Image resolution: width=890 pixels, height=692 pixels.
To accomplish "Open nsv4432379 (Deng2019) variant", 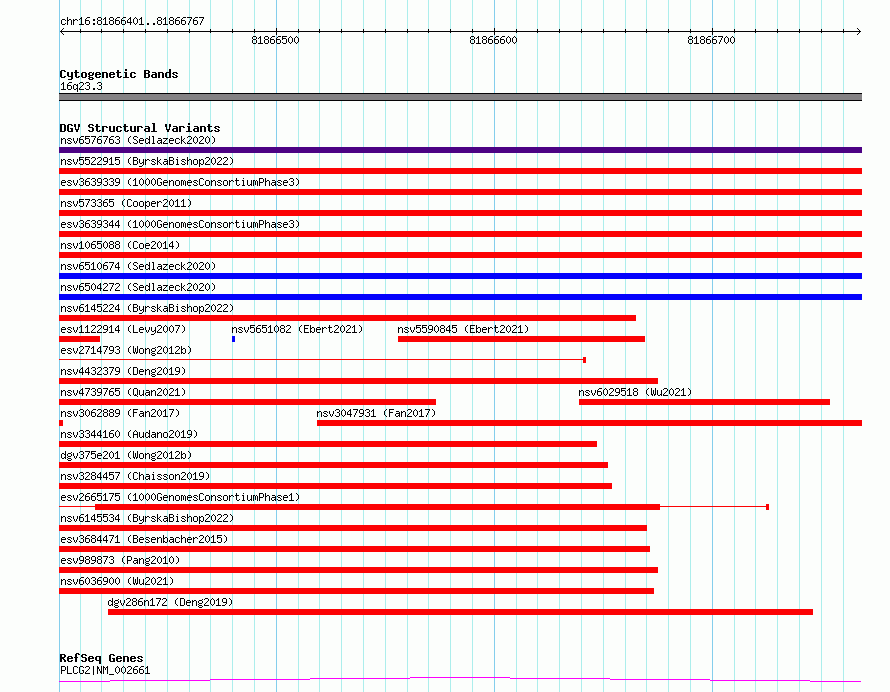I will [x=123, y=371].
